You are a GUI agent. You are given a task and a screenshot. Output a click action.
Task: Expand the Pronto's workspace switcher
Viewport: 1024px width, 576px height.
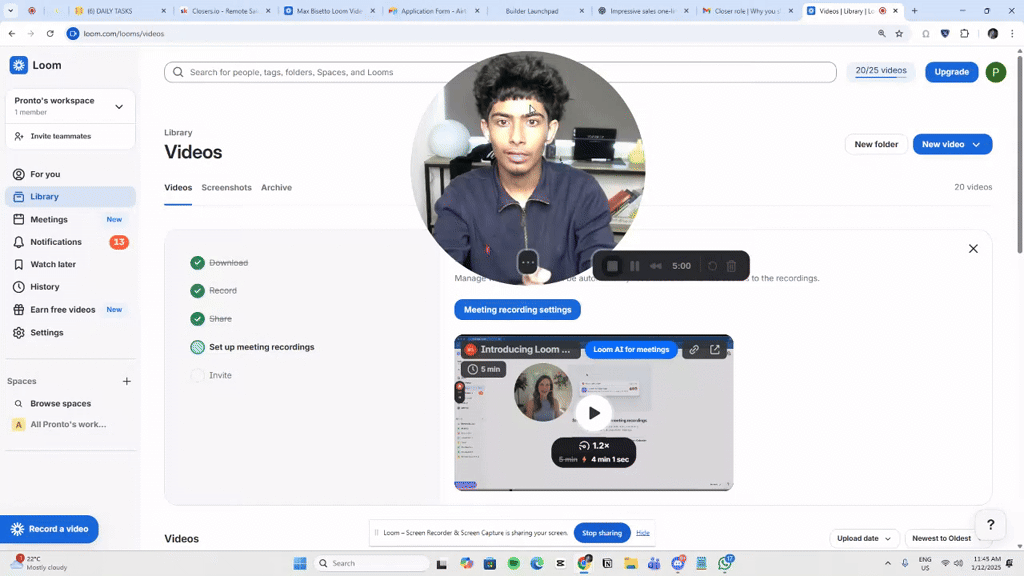(x=70, y=106)
